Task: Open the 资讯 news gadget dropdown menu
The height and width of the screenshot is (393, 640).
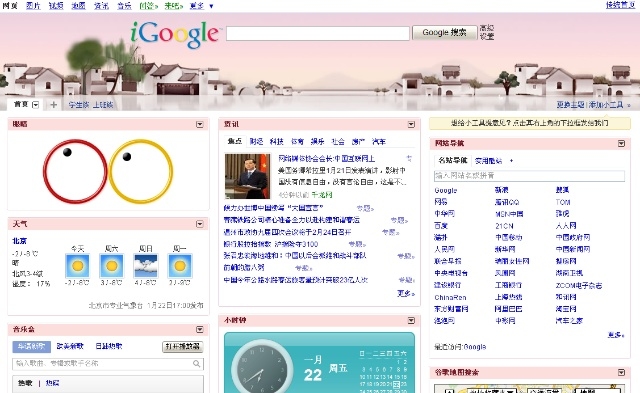Action: point(411,124)
